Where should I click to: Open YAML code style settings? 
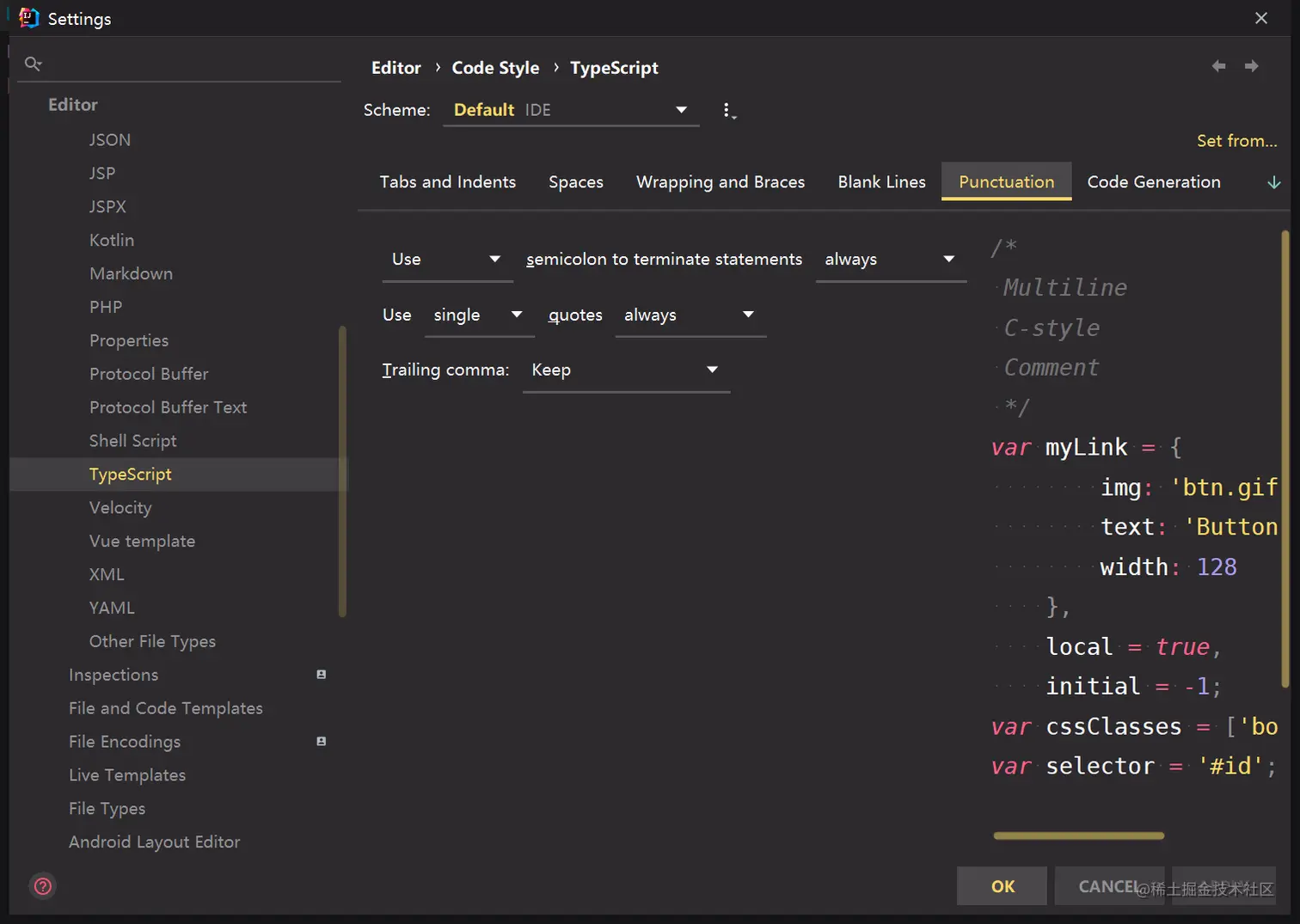(112, 609)
